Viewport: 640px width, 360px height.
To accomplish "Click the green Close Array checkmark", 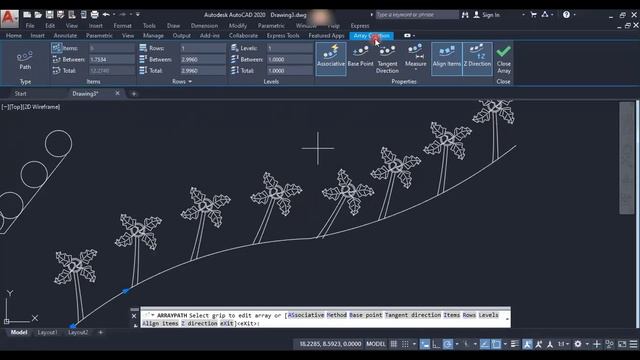I will click(503, 51).
